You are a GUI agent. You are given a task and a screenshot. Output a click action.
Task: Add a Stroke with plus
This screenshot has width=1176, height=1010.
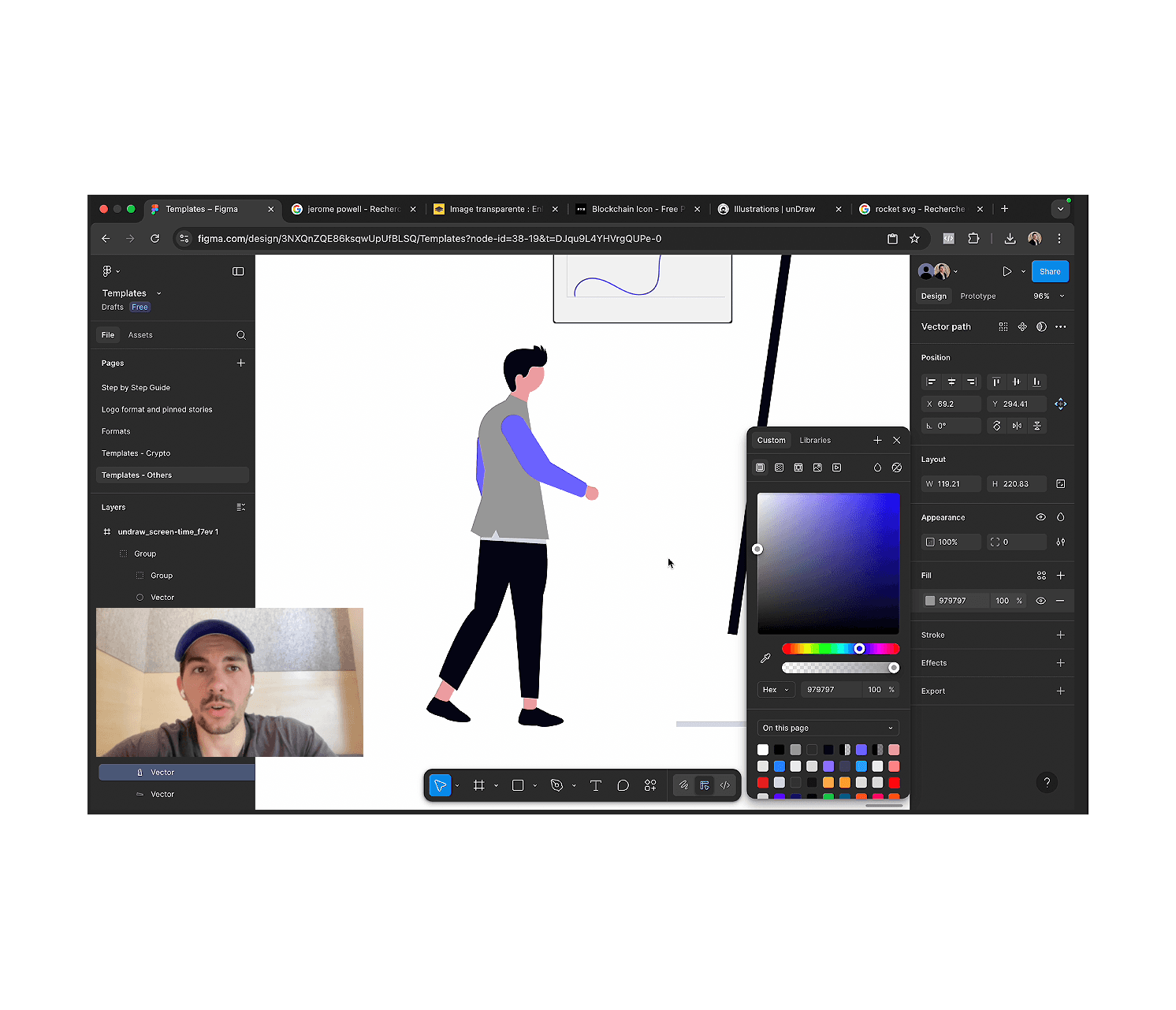coord(1061,635)
